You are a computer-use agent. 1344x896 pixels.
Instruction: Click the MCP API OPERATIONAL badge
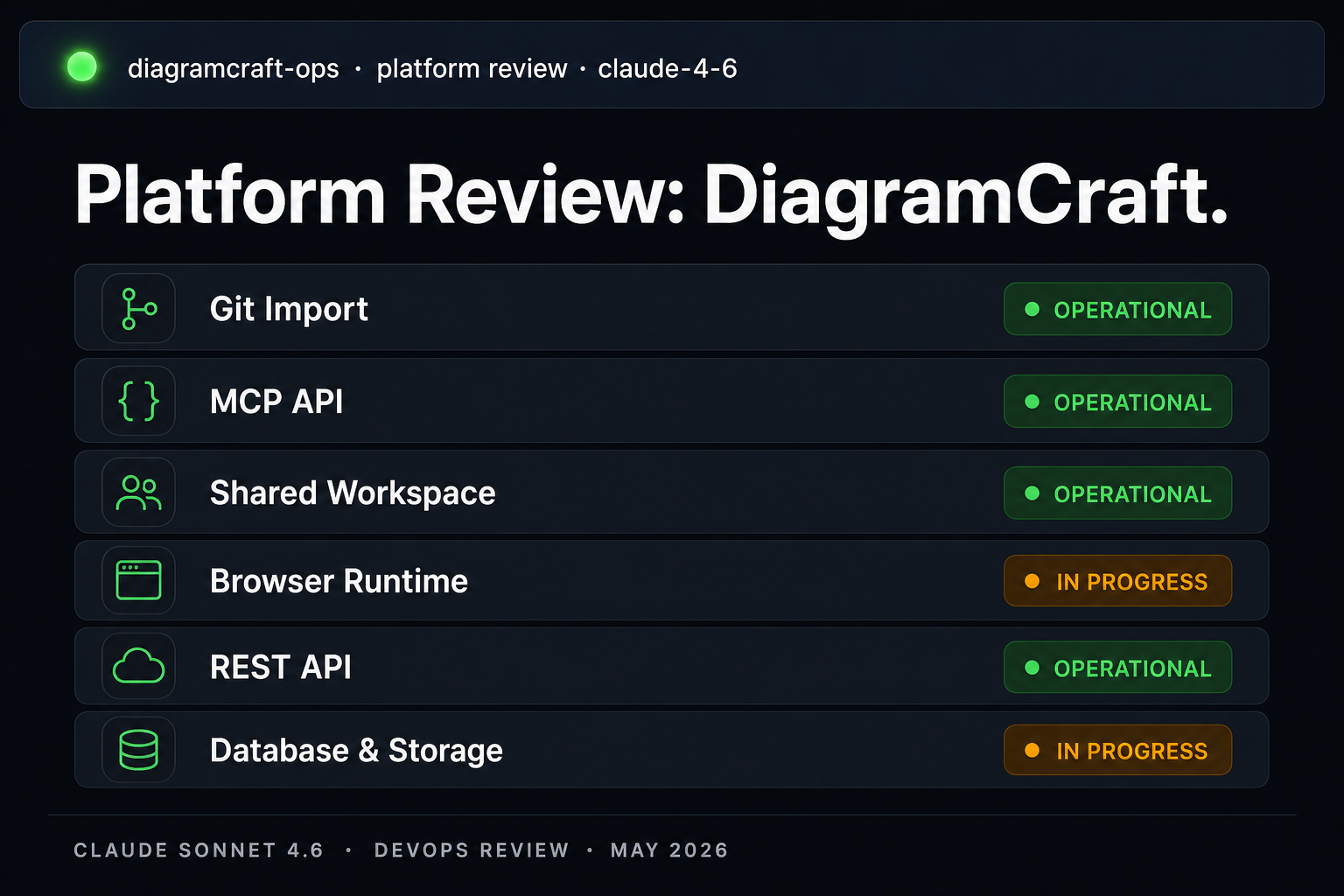(x=1117, y=402)
